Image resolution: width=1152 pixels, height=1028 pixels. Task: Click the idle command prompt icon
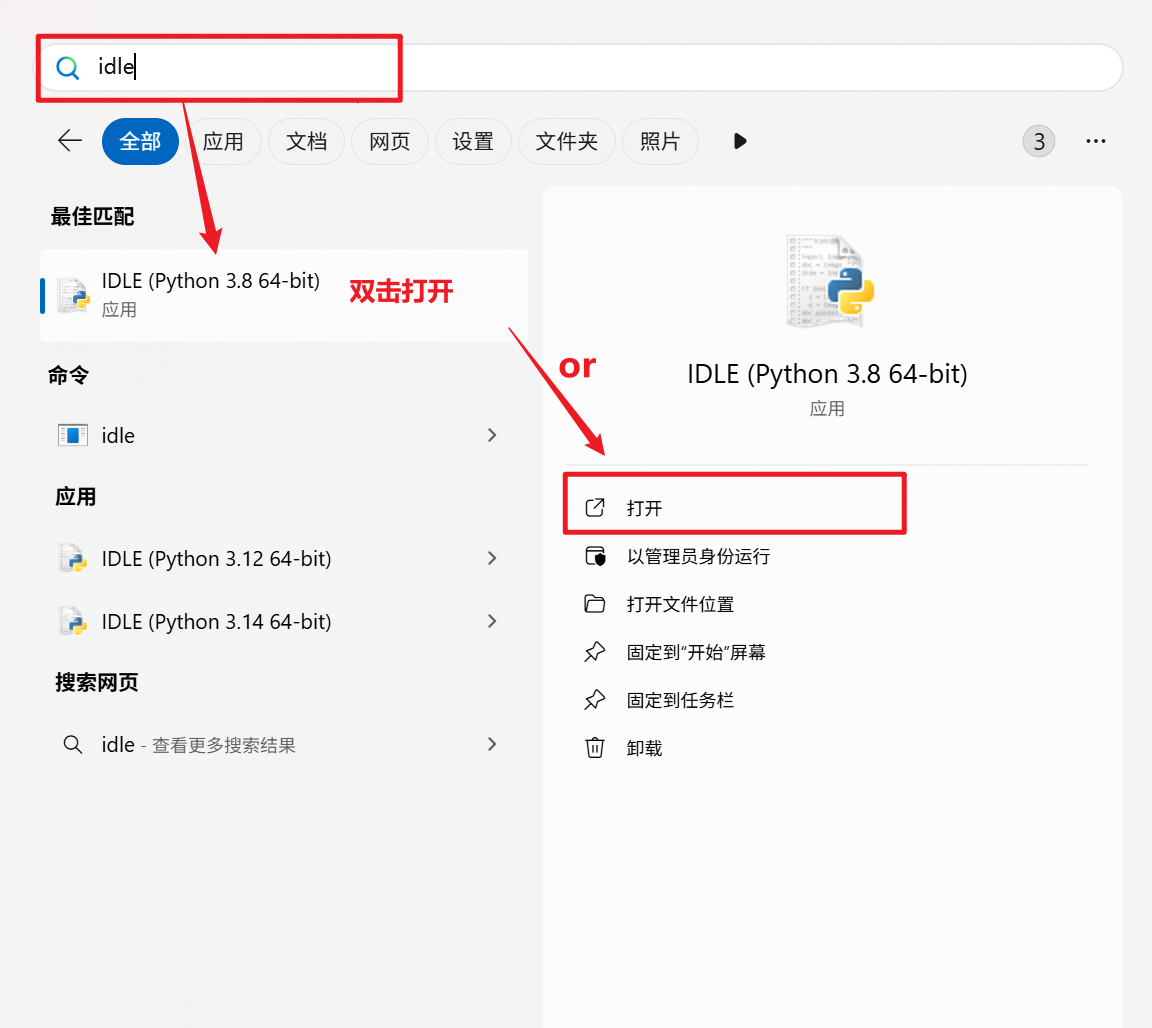coord(70,435)
